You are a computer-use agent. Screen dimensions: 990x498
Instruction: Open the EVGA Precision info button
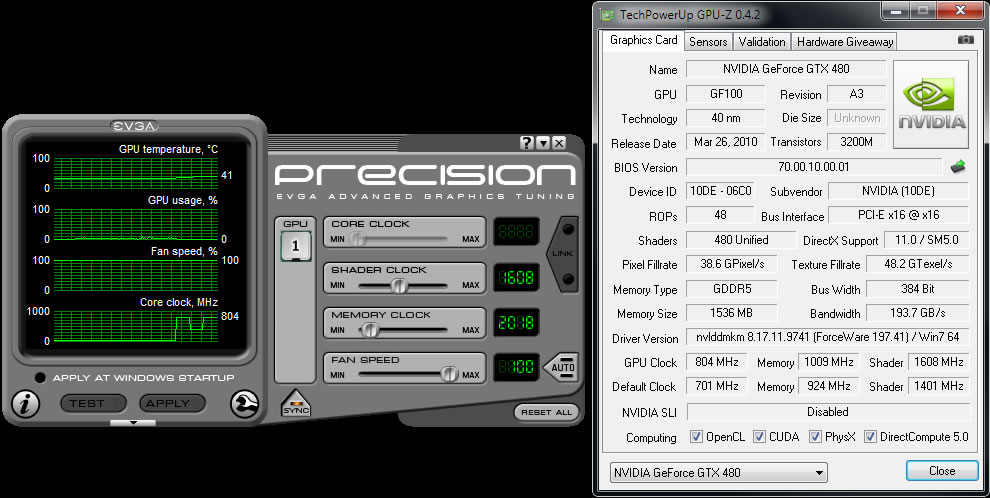(x=25, y=404)
